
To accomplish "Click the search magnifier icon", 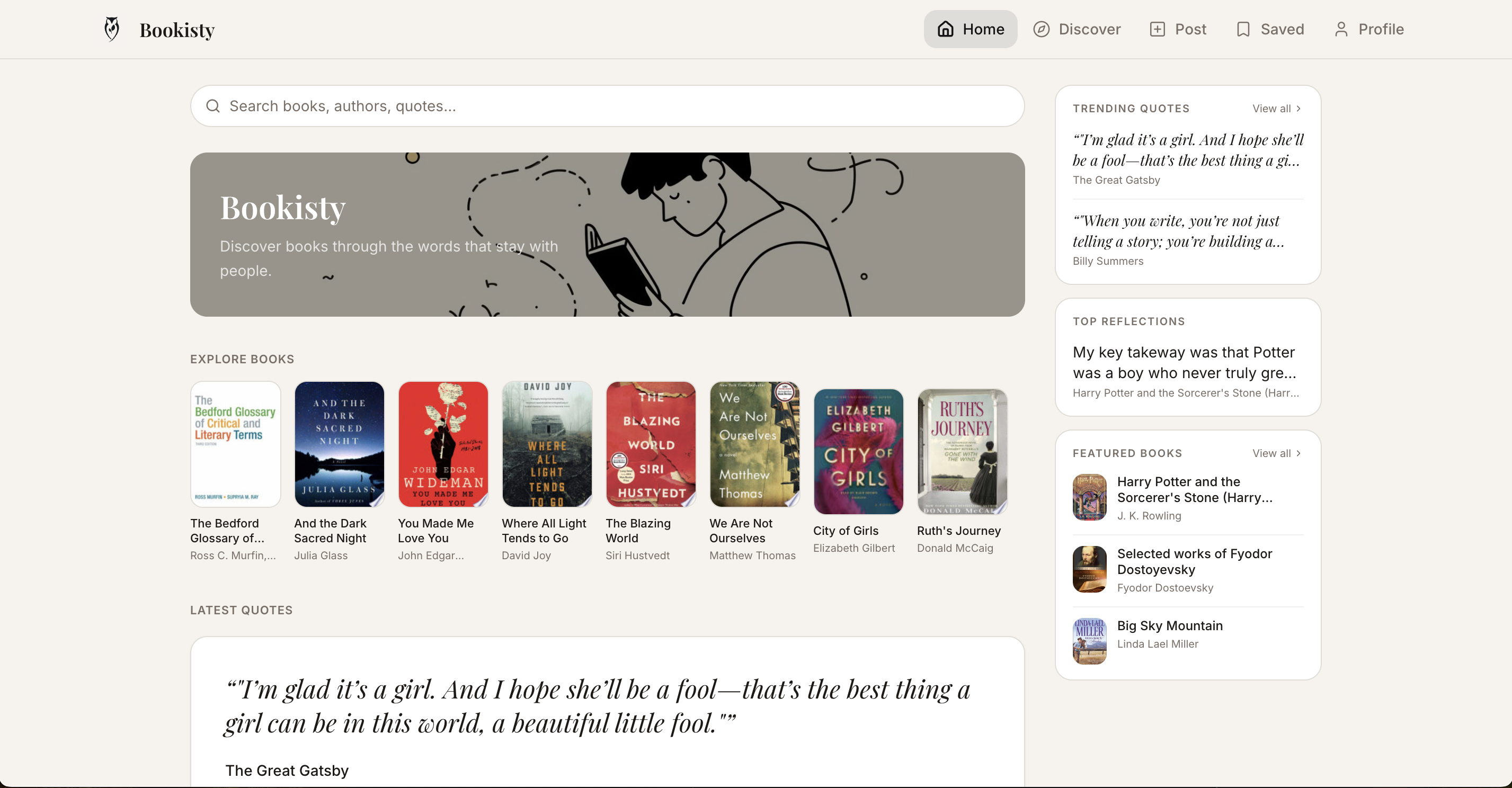I will pyautogui.click(x=213, y=106).
